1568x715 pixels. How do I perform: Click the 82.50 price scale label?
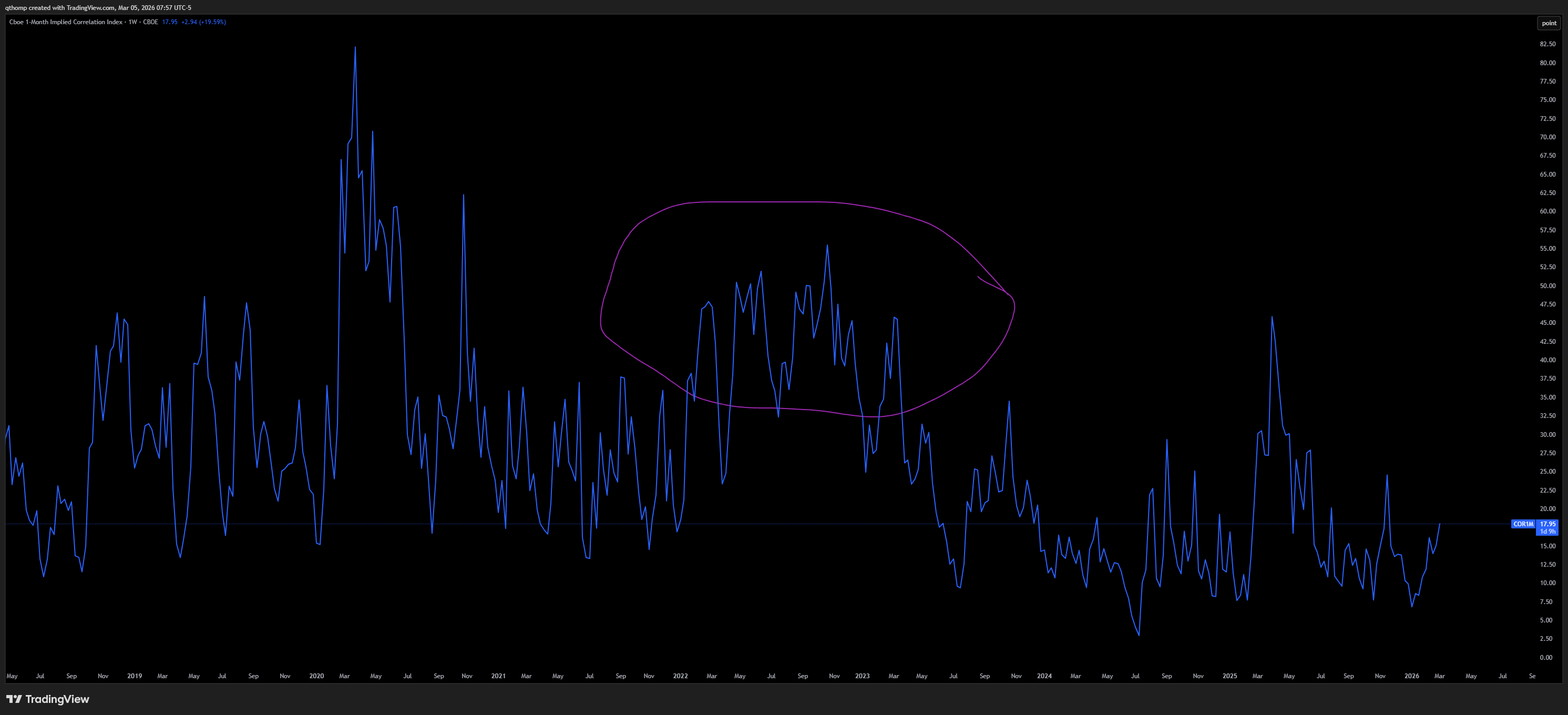(1547, 44)
